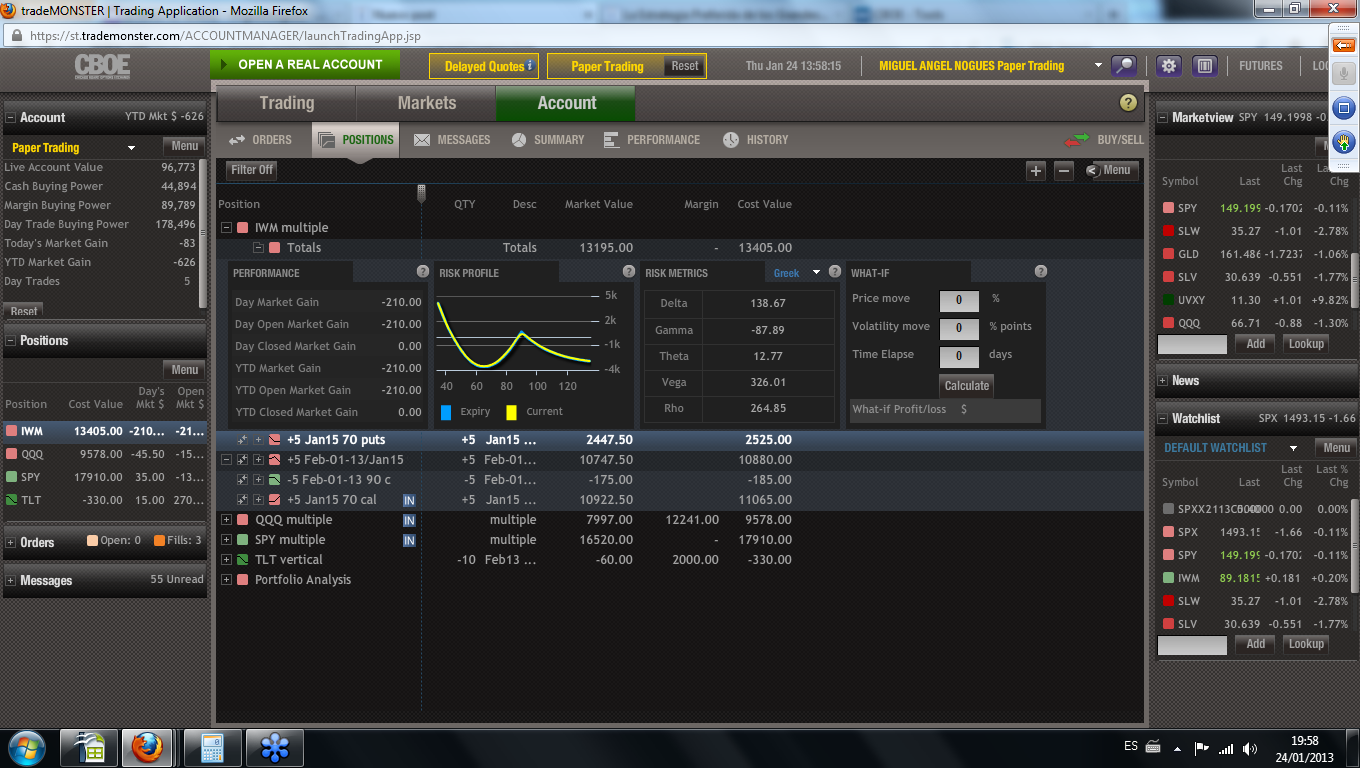Toggle the Filter Off button
The image size is (1360, 768).
(252, 170)
